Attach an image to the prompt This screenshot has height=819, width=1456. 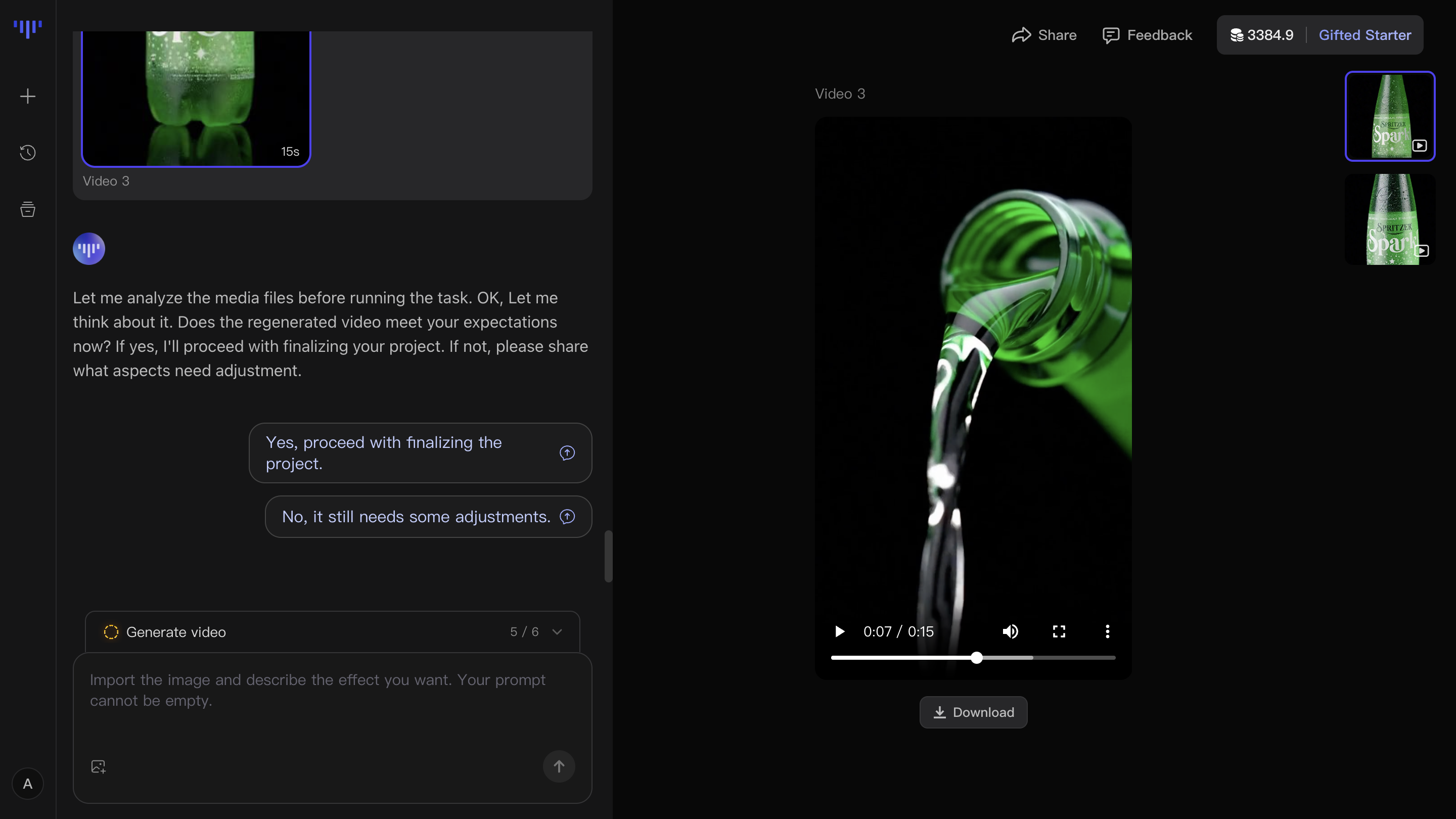click(98, 766)
